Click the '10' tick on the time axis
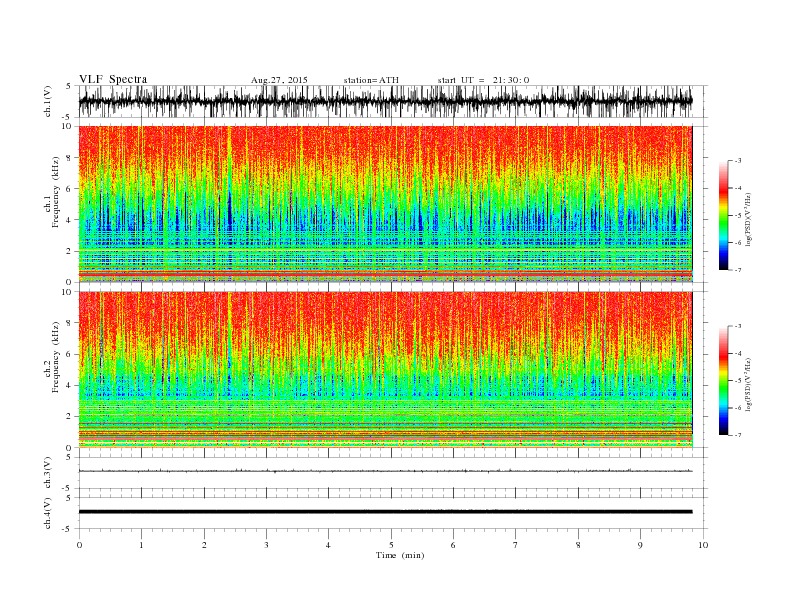 703,545
